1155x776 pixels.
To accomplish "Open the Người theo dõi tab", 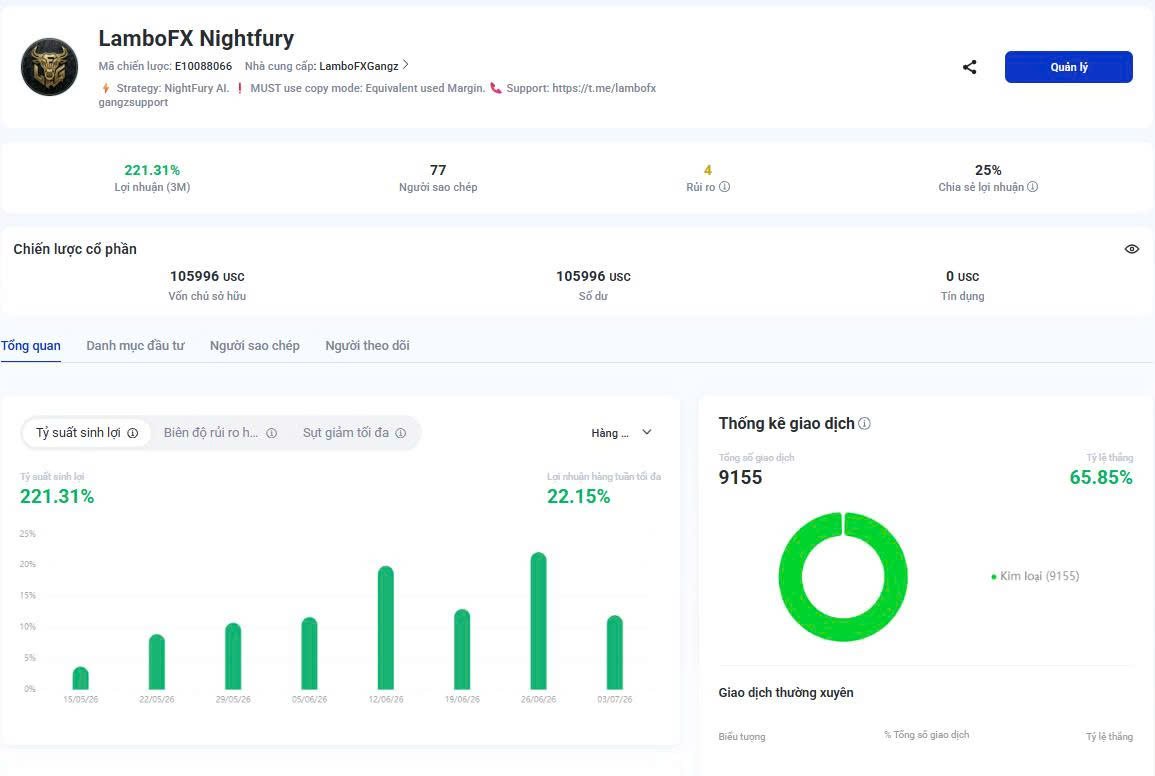I will click(x=368, y=346).
